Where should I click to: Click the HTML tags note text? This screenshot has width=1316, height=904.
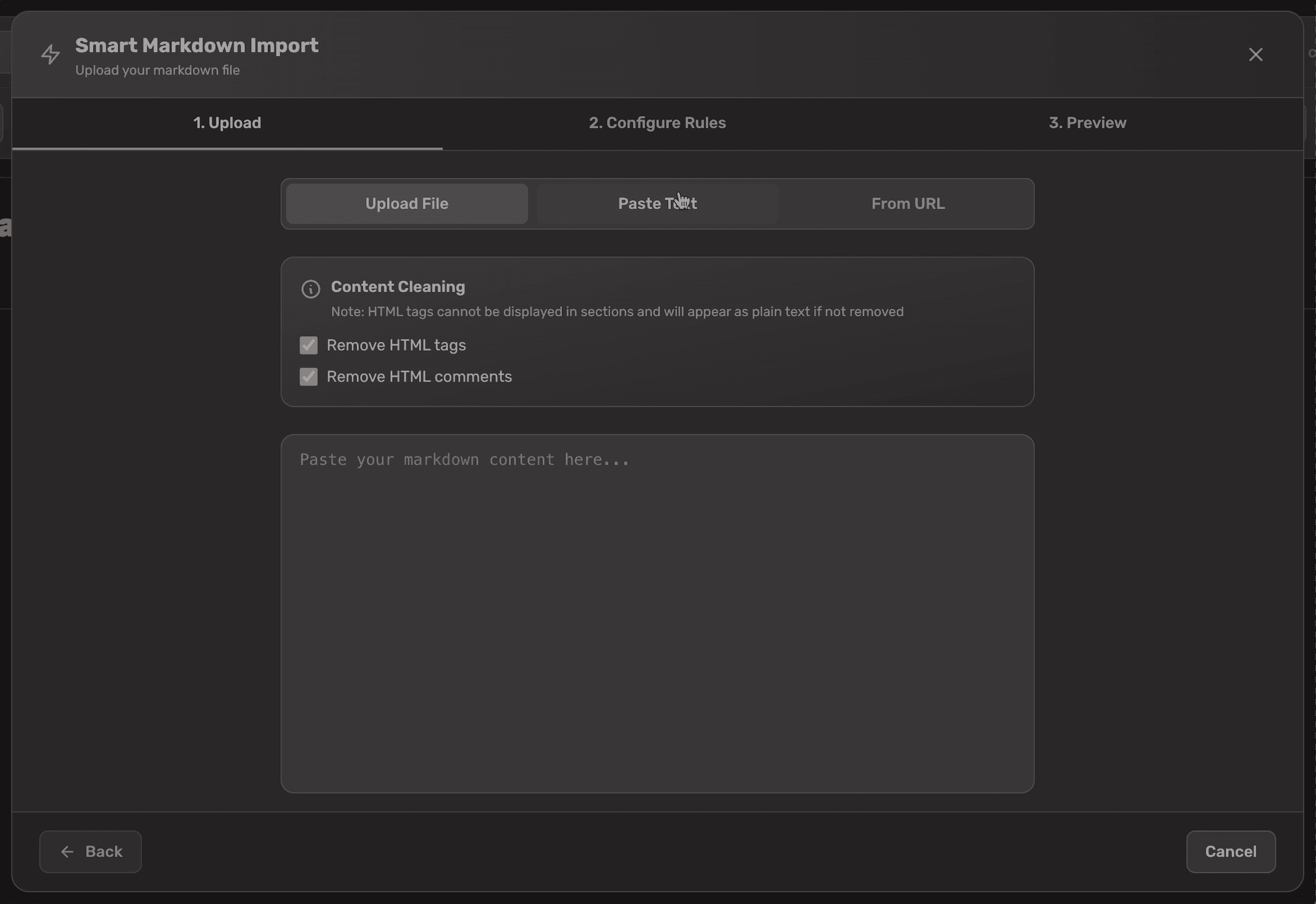click(x=616, y=311)
